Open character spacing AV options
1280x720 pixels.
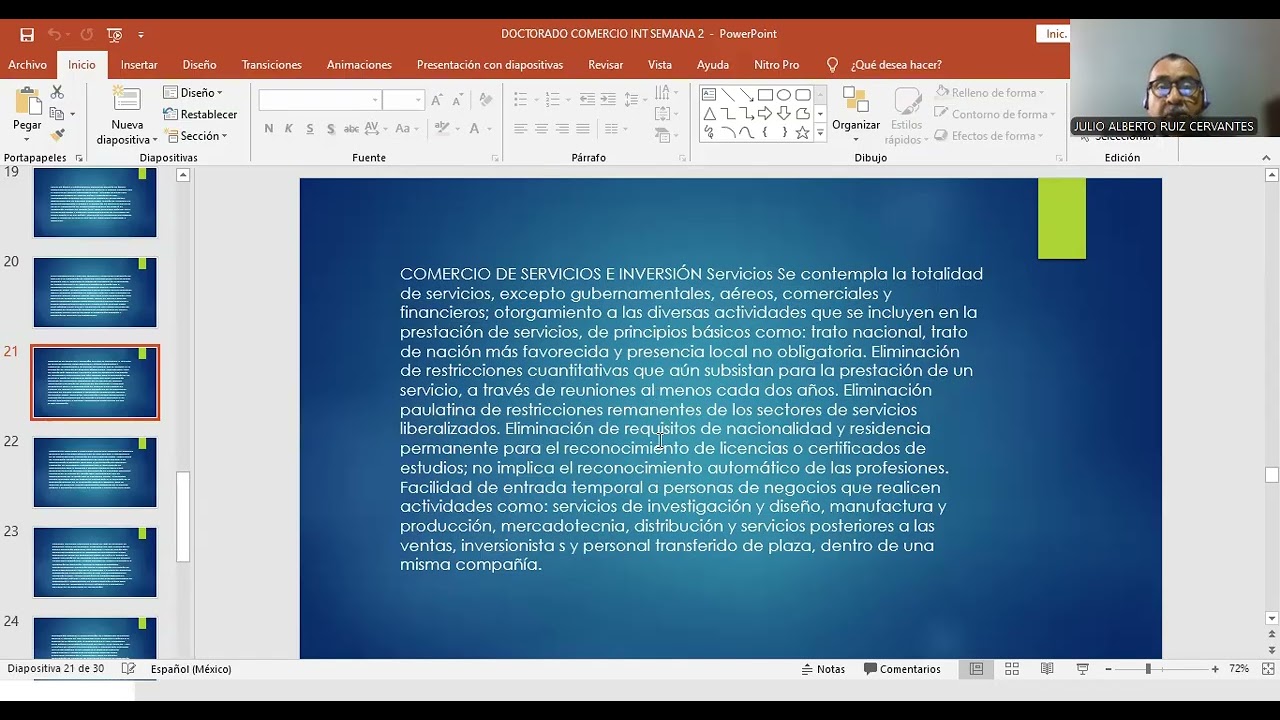(x=375, y=129)
